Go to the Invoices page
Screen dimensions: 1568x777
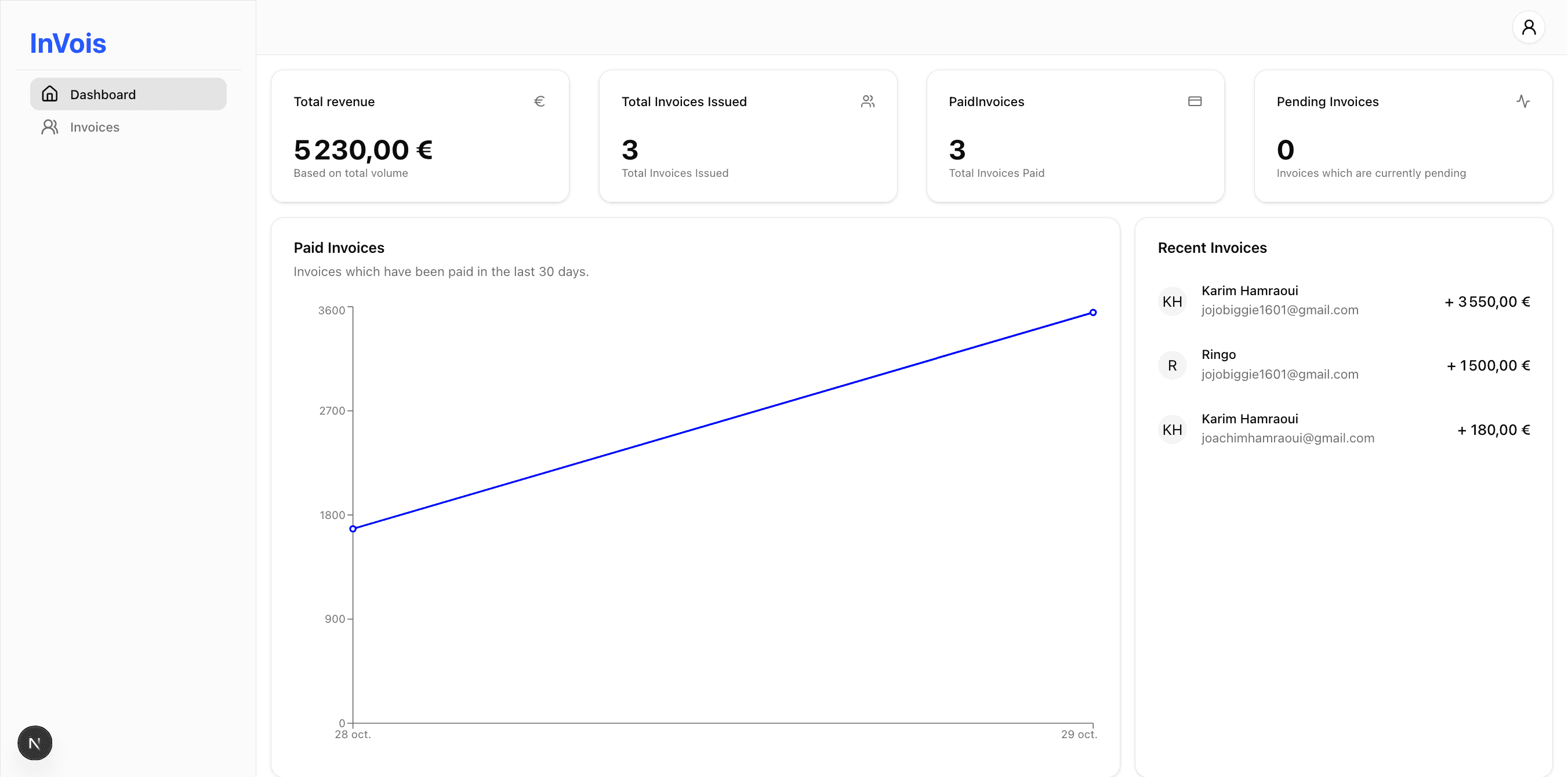pos(95,126)
